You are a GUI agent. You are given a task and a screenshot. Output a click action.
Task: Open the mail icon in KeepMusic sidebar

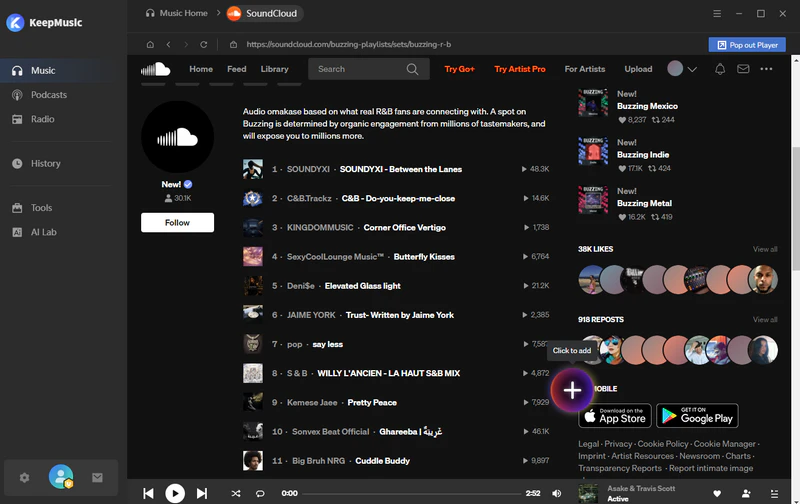pyautogui.click(x=97, y=477)
